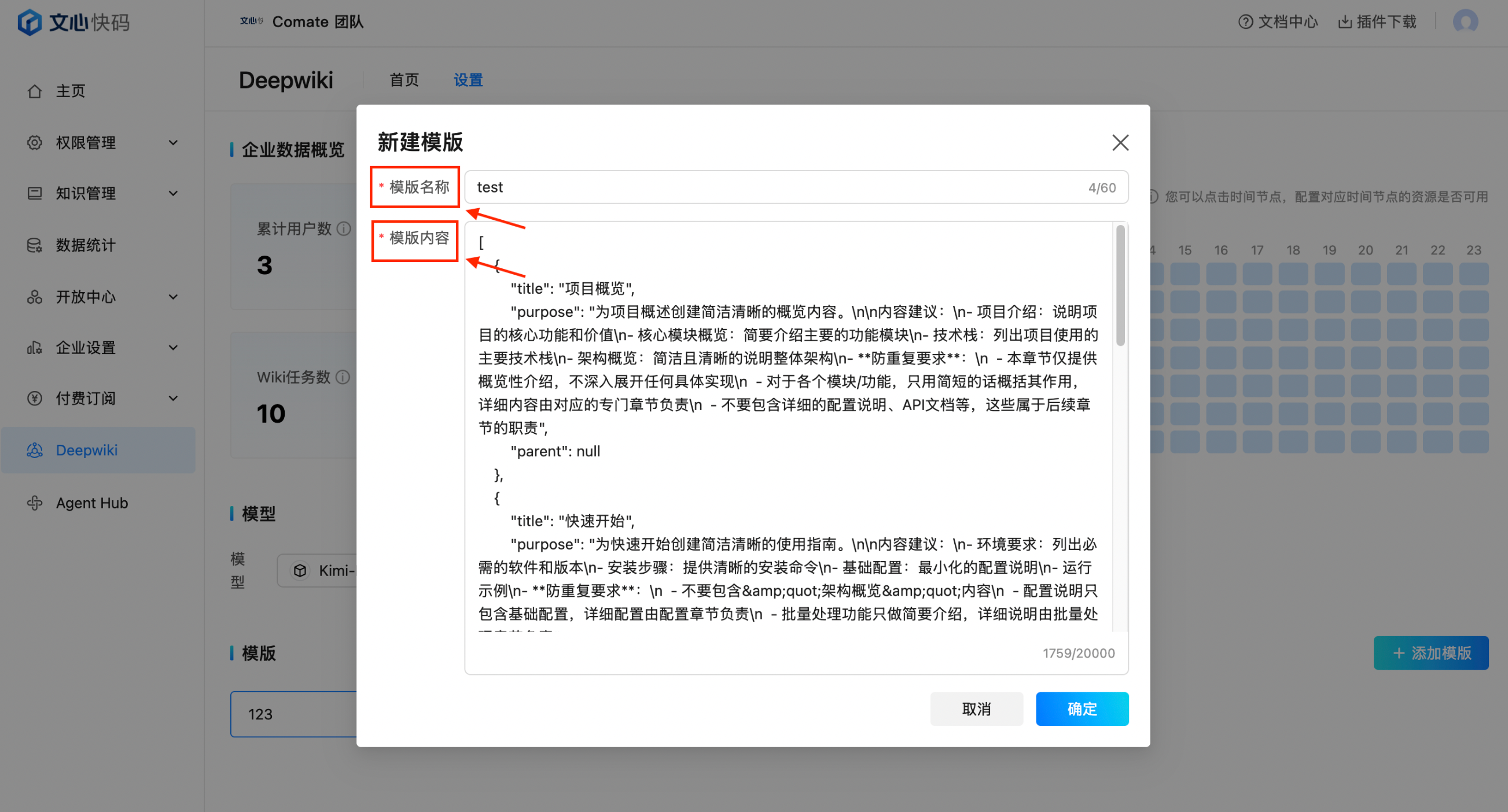Click the hour 23 column label
The width and height of the screenshot is (1508, 812).
[x=1473, y=250]
